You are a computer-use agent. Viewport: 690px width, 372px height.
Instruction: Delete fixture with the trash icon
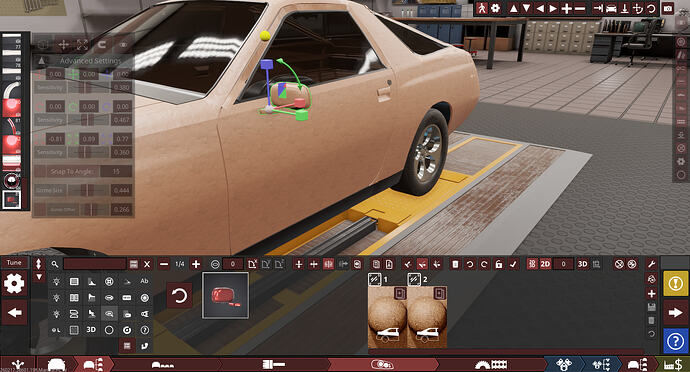click(x=455, y=264)
